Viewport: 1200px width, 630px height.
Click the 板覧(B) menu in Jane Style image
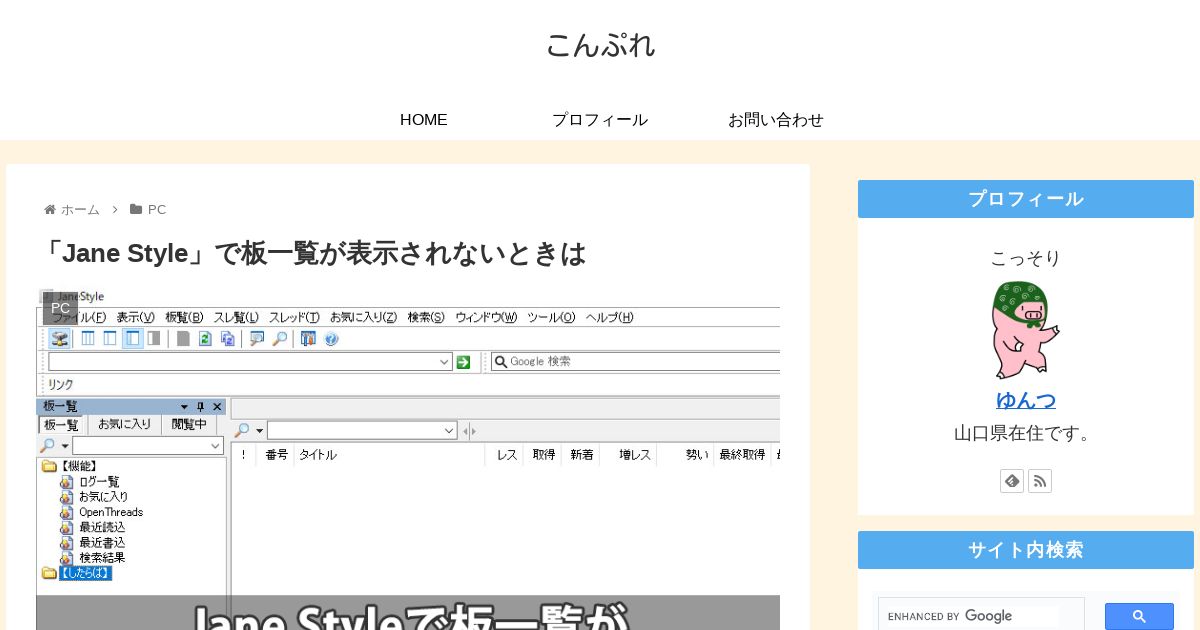point(184,317)
